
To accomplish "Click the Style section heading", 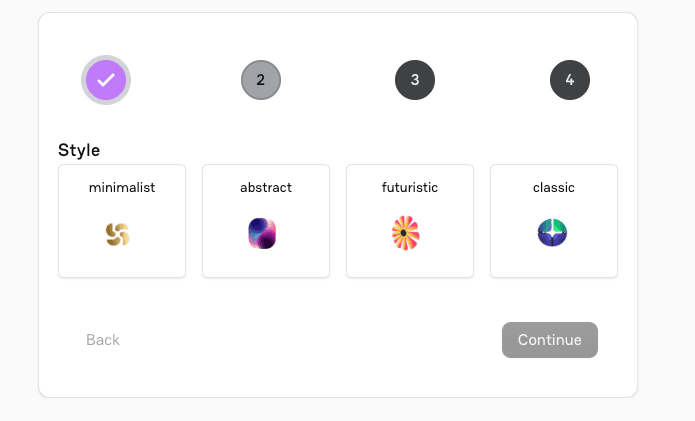I will (x=79, y=150).
